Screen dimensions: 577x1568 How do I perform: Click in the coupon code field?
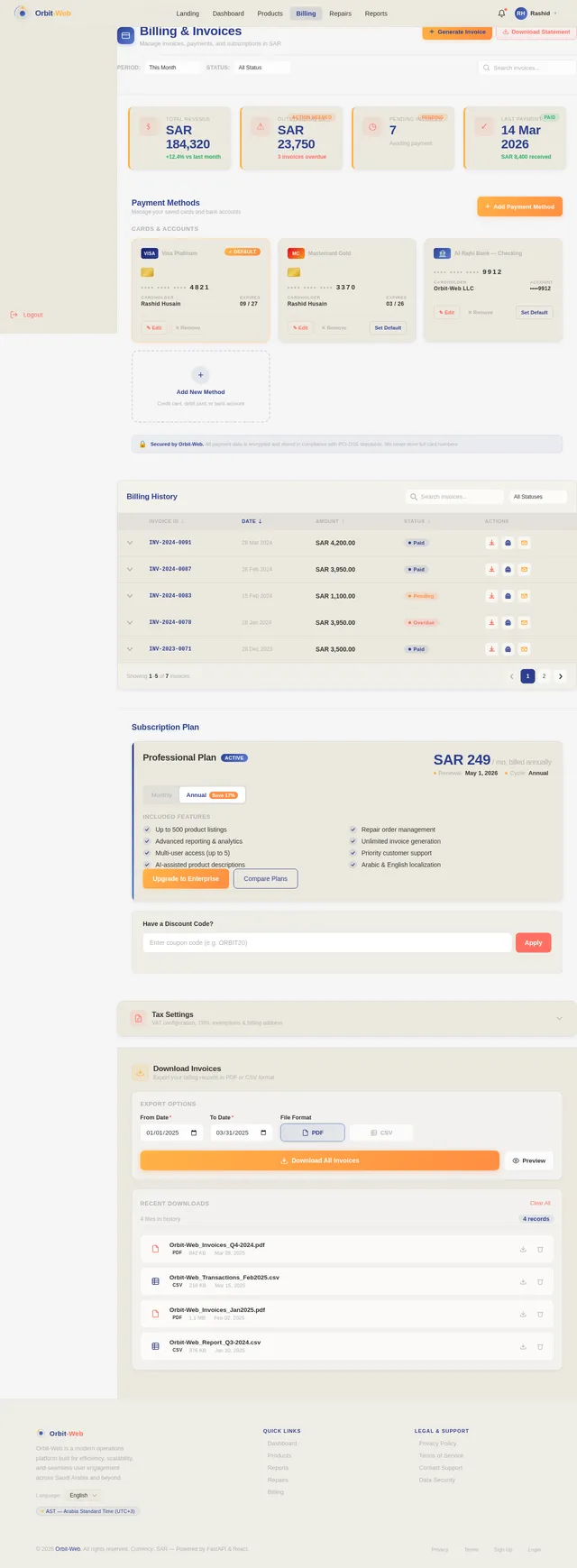(326, 942)
